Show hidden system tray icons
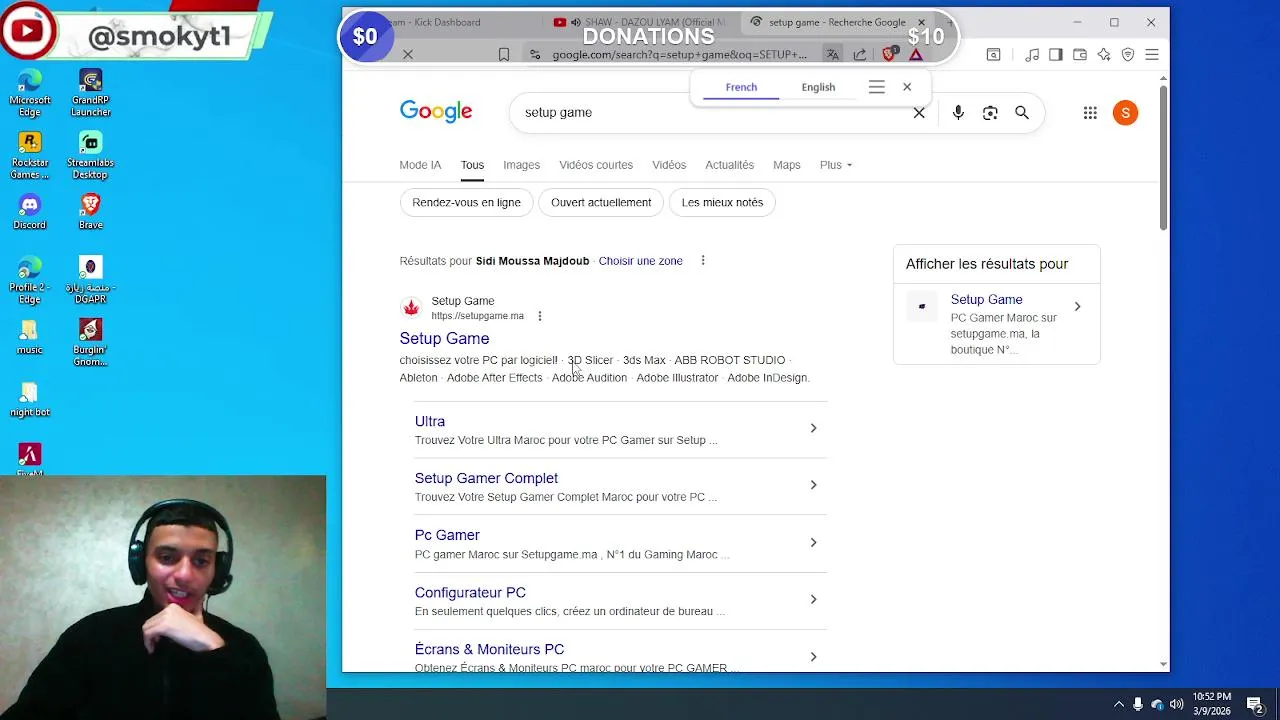1280x720 pixels. [1119, 704]
